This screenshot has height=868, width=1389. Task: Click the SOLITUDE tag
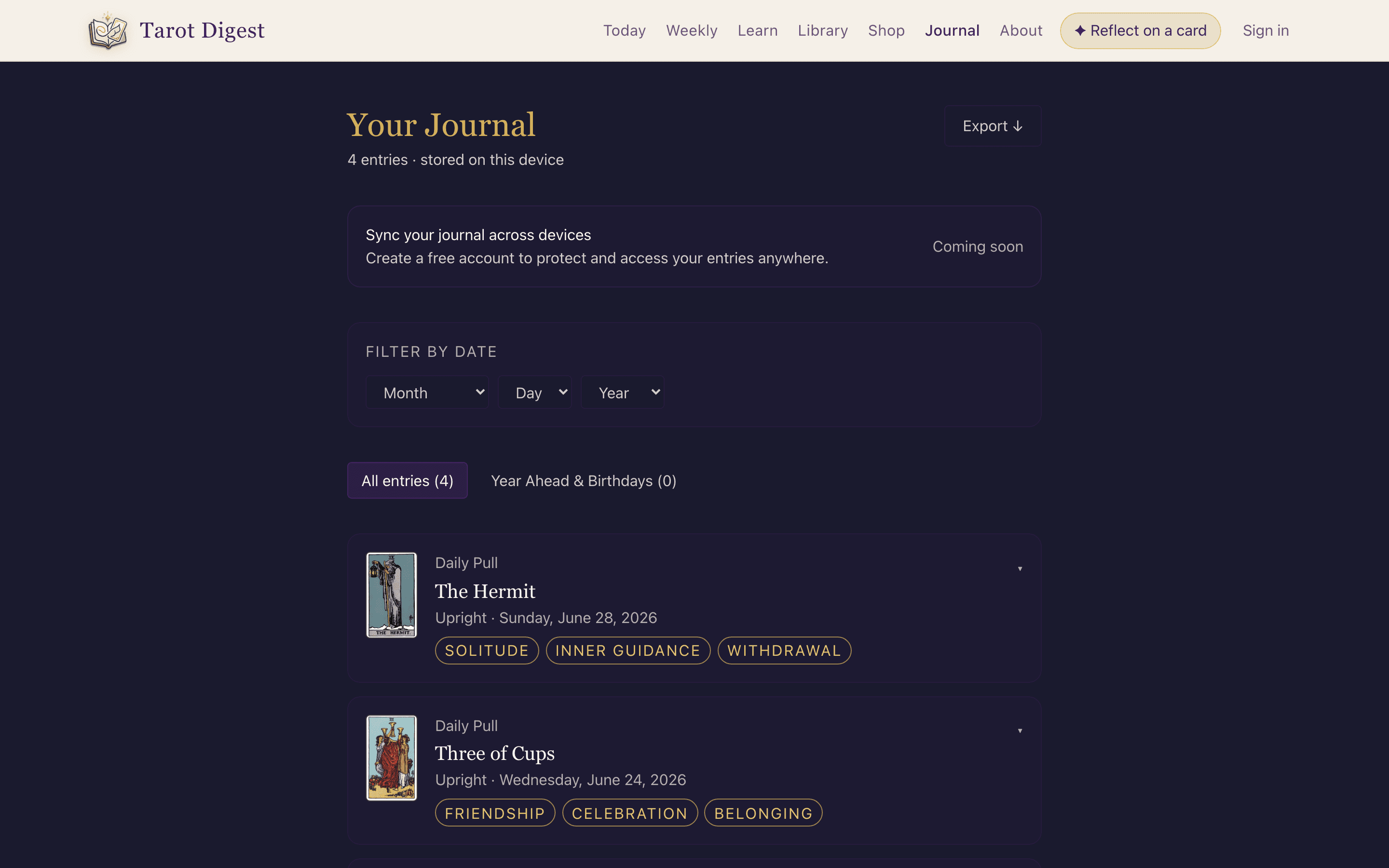[x=487, y=651]
